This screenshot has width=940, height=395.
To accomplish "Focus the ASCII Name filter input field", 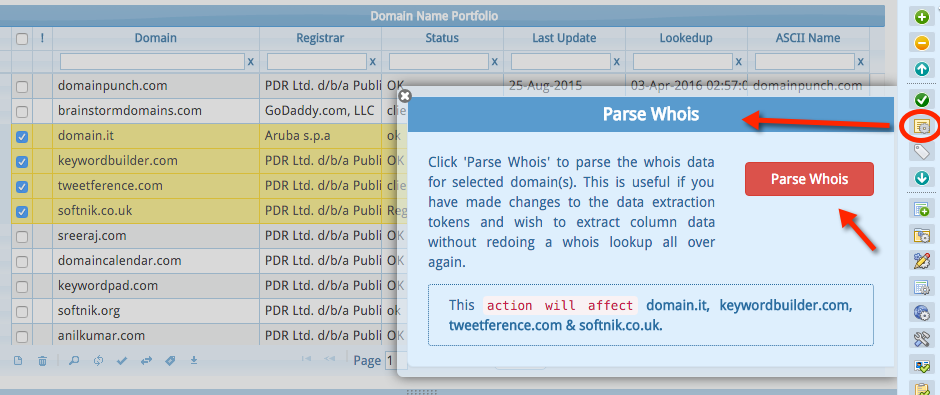I will pyautogui.click(x=805, y=61).
